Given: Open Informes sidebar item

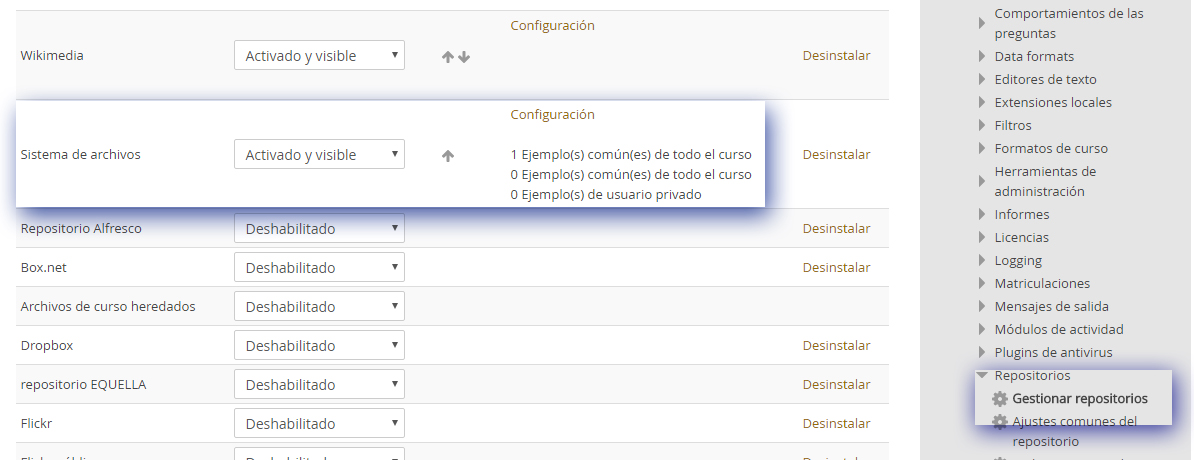Looking at the screenshot, I should [1022, 215].
